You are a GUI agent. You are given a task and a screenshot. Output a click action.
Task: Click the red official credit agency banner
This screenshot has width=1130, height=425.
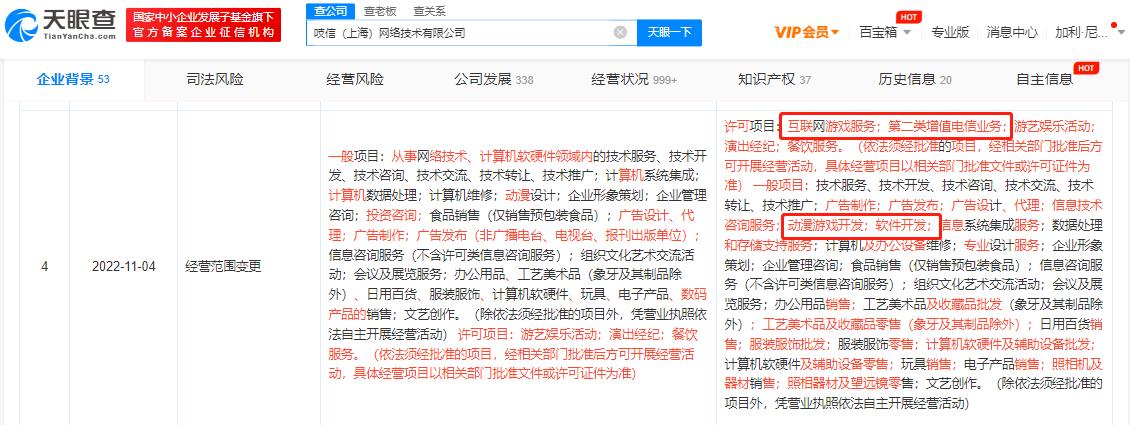coord(203,25)
